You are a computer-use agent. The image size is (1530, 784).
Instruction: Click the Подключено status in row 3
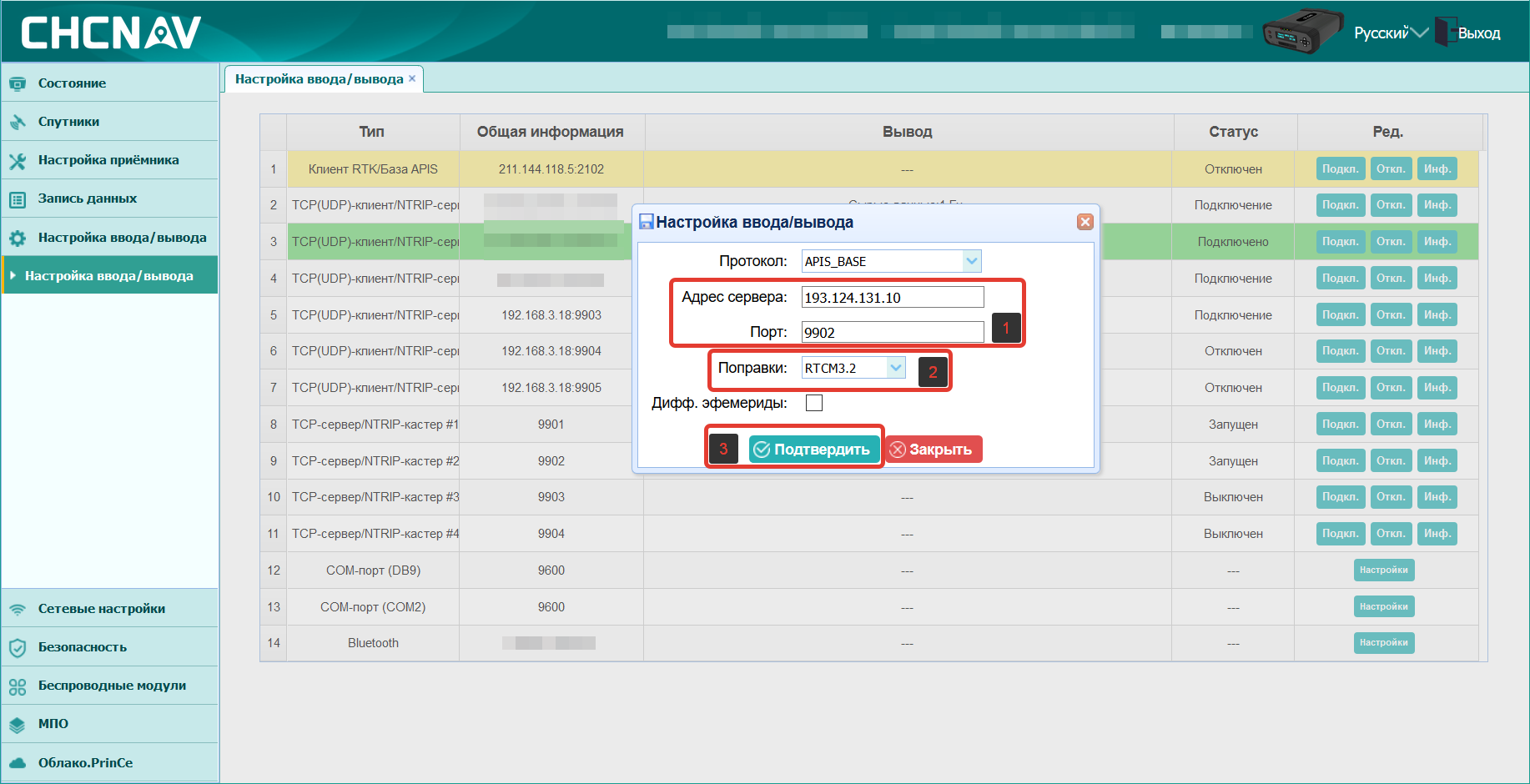[1233, 242]
